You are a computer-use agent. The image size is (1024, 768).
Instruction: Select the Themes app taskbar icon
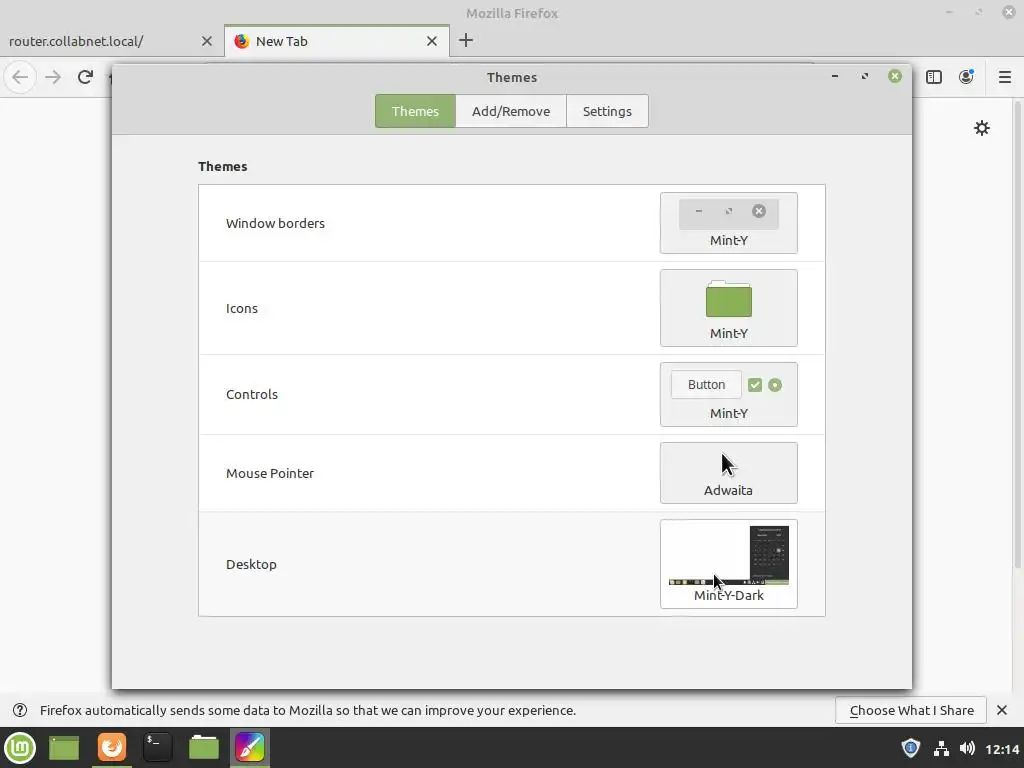(250, 748)
